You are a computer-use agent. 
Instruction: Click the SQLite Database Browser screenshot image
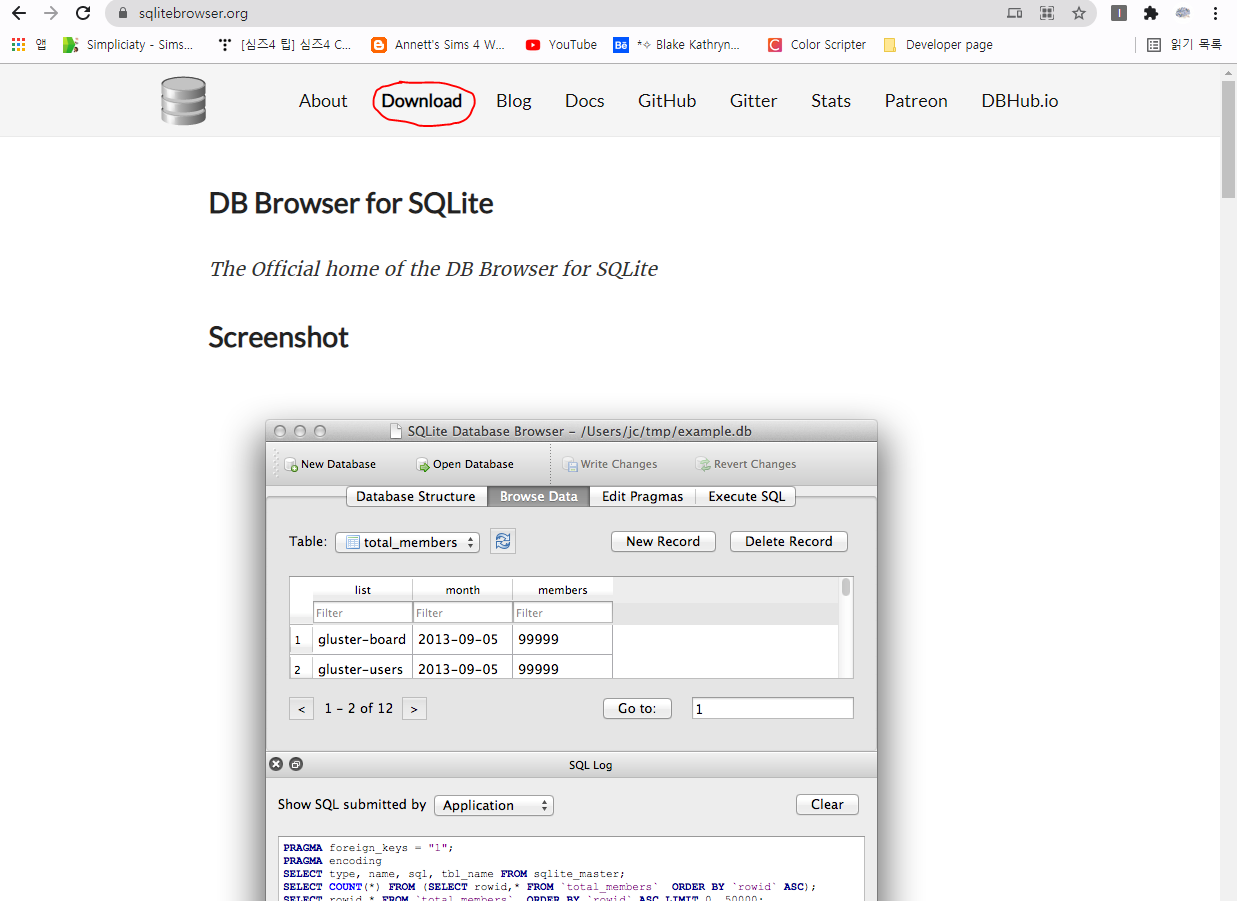tap(571, 660)
